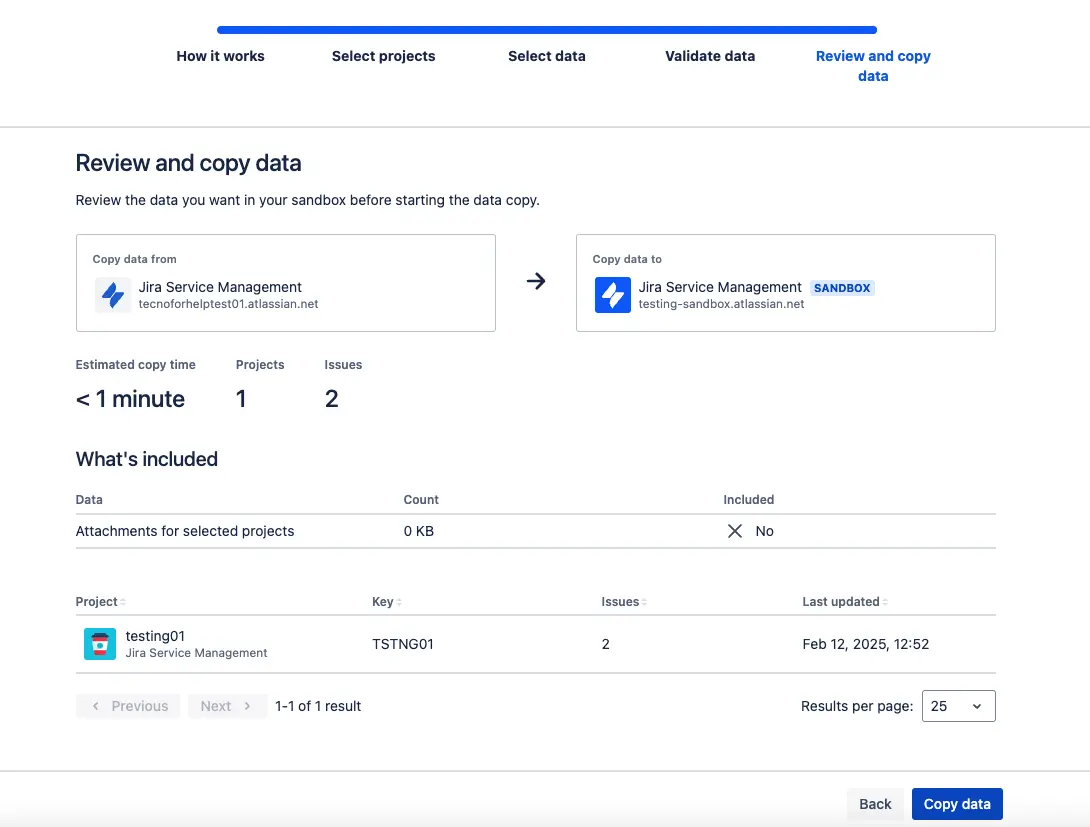This screenshot has width=1090, height=827.
Task: Click Attachments for selected projects row
Action: (x=535, y=531)
